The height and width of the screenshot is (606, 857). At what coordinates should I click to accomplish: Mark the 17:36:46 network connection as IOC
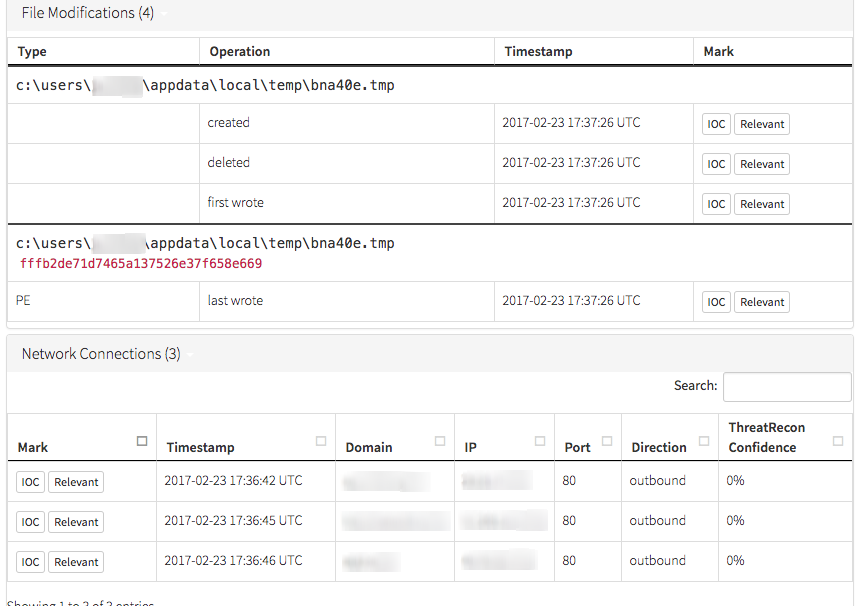[x=30, y=562]
